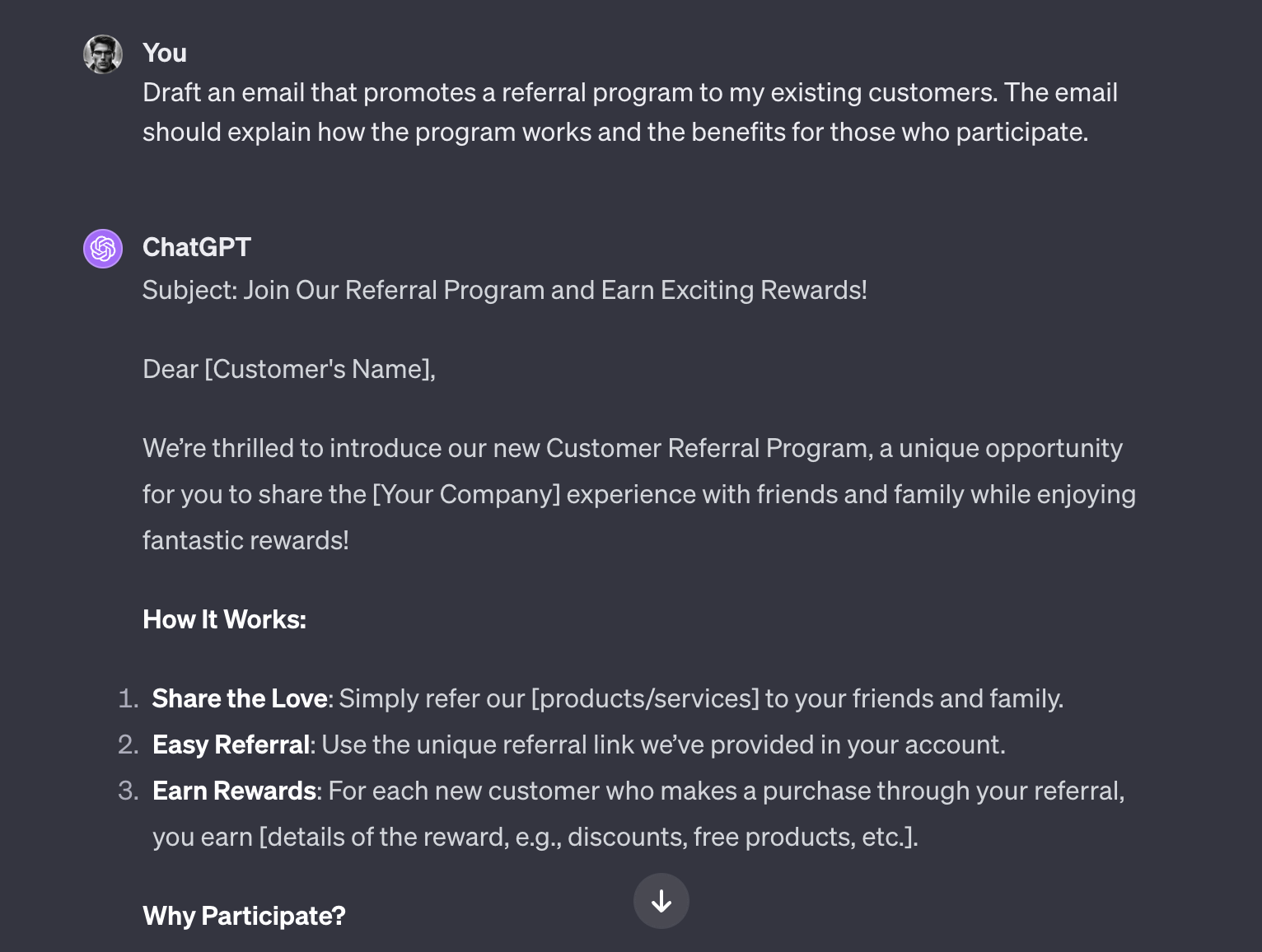This screenshot has height=952, width=1262.
Task: Click the How It Works heading
Action: pyautogui.click(x=224, y=618)
